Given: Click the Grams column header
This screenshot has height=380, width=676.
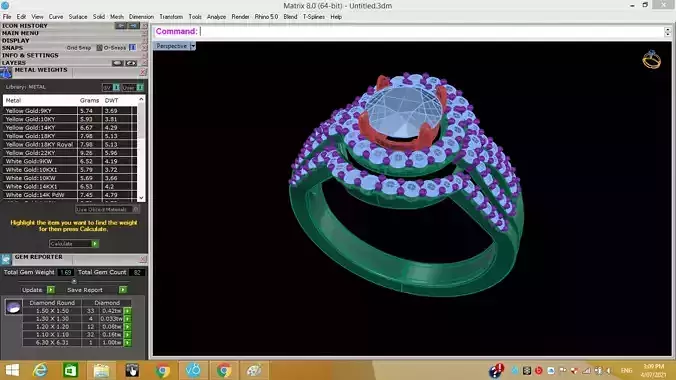Looking at the screenshot, I should pos(89,100).
